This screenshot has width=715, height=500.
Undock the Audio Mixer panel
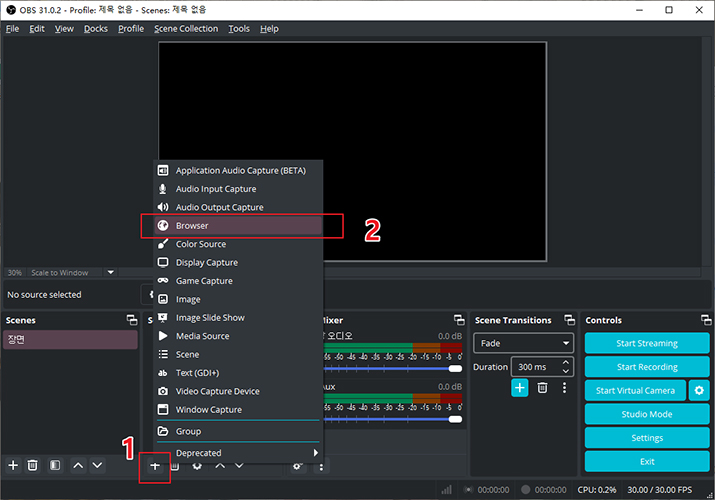click(459, 320)
